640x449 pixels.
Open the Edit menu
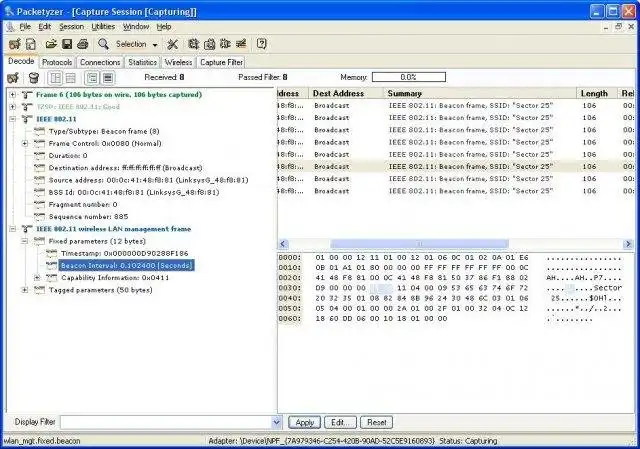point(44,27)
